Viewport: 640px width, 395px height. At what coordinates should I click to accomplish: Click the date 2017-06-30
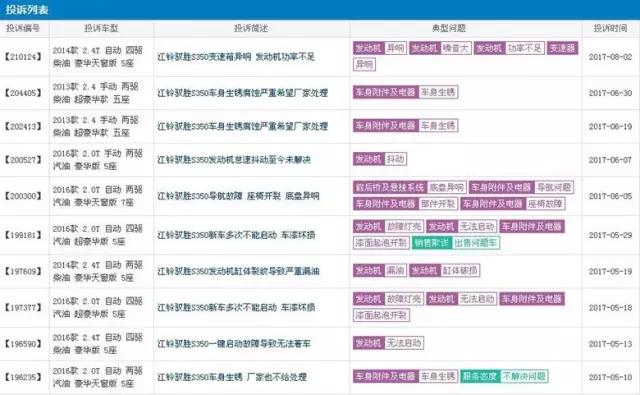coord(610,93)
